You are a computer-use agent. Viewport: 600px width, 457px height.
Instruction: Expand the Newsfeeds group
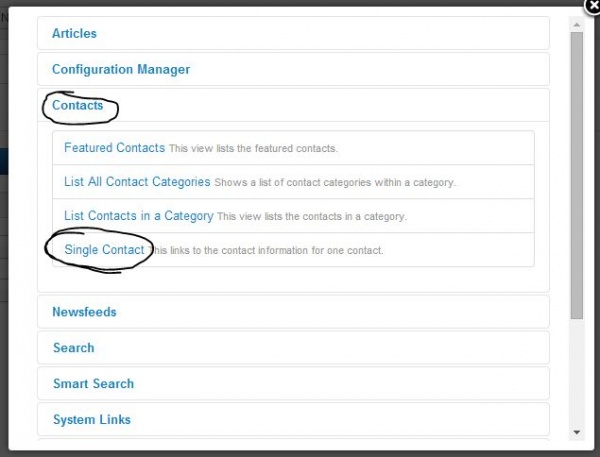click(x=84, y=312)
